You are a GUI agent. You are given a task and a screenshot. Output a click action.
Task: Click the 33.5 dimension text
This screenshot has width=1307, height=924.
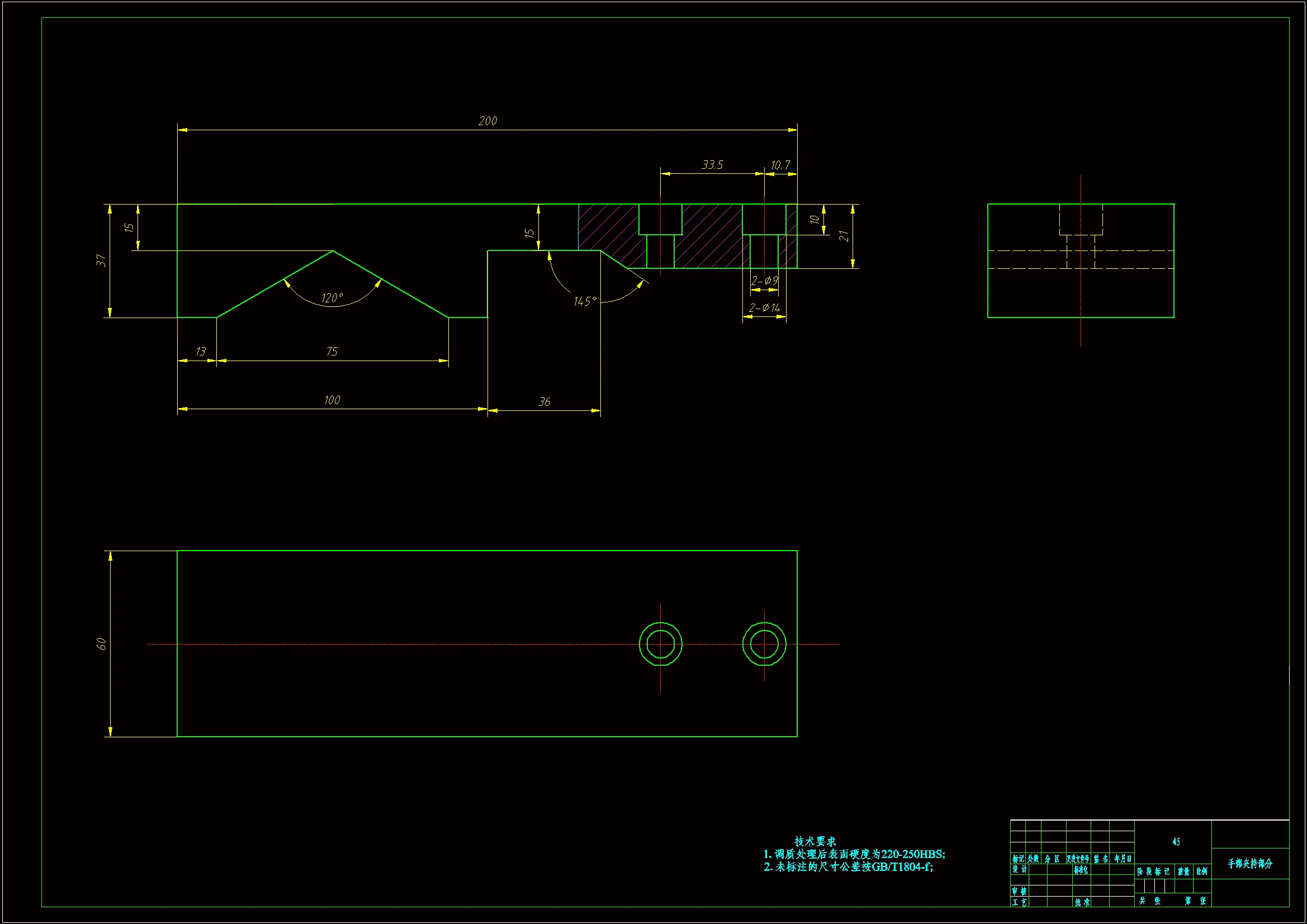[712, 165]
